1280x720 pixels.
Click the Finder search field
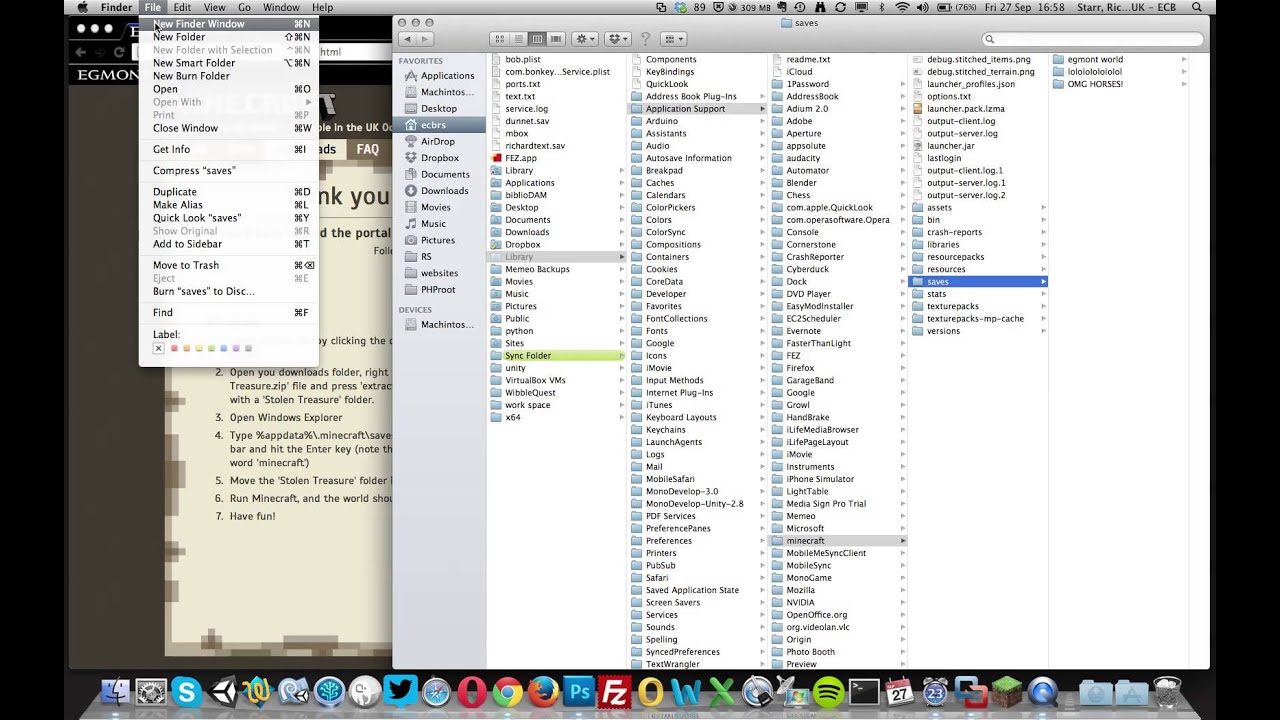point(1091,39)
